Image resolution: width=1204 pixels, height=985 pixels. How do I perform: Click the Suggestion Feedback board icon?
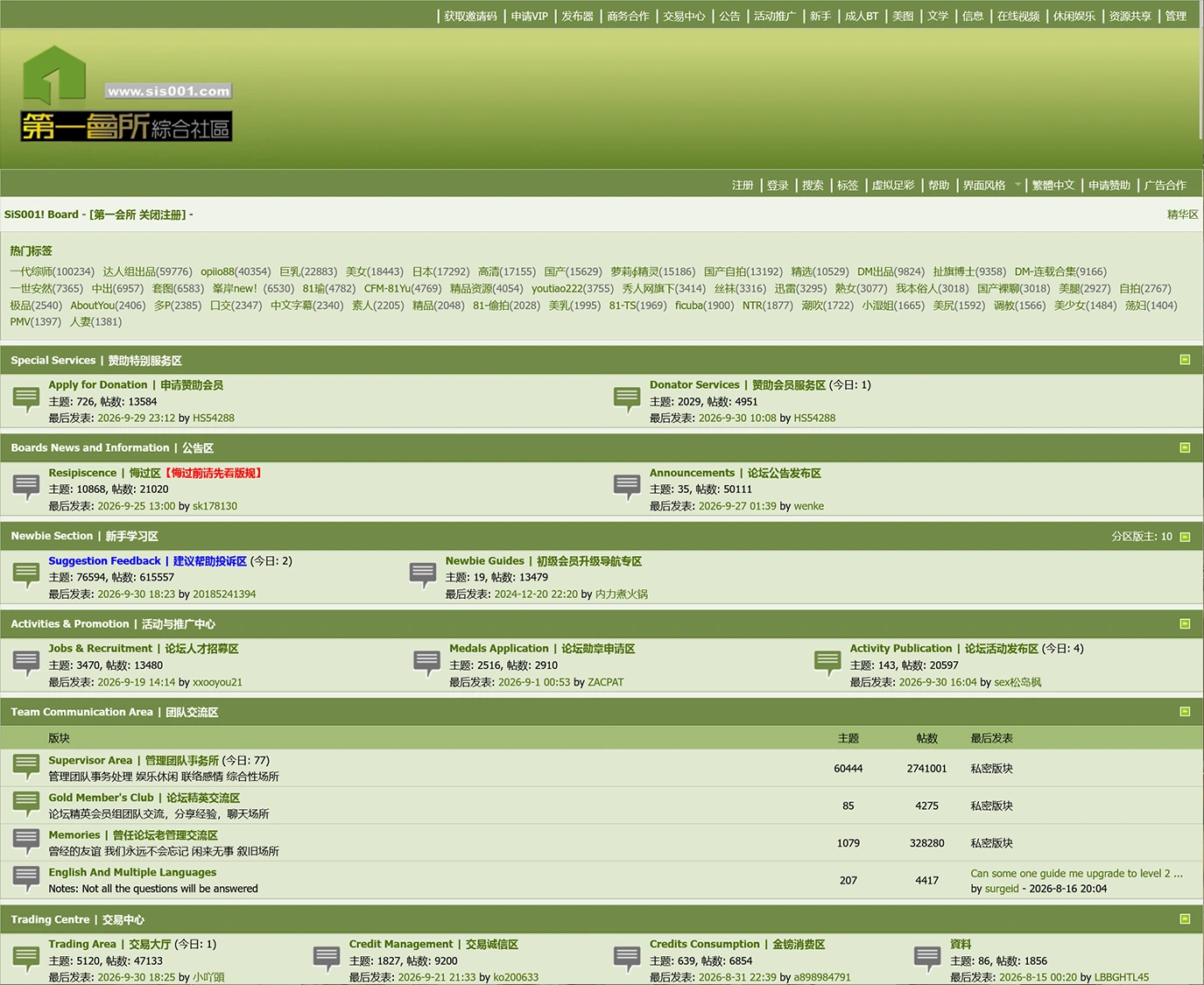click(x=26, y=575)
